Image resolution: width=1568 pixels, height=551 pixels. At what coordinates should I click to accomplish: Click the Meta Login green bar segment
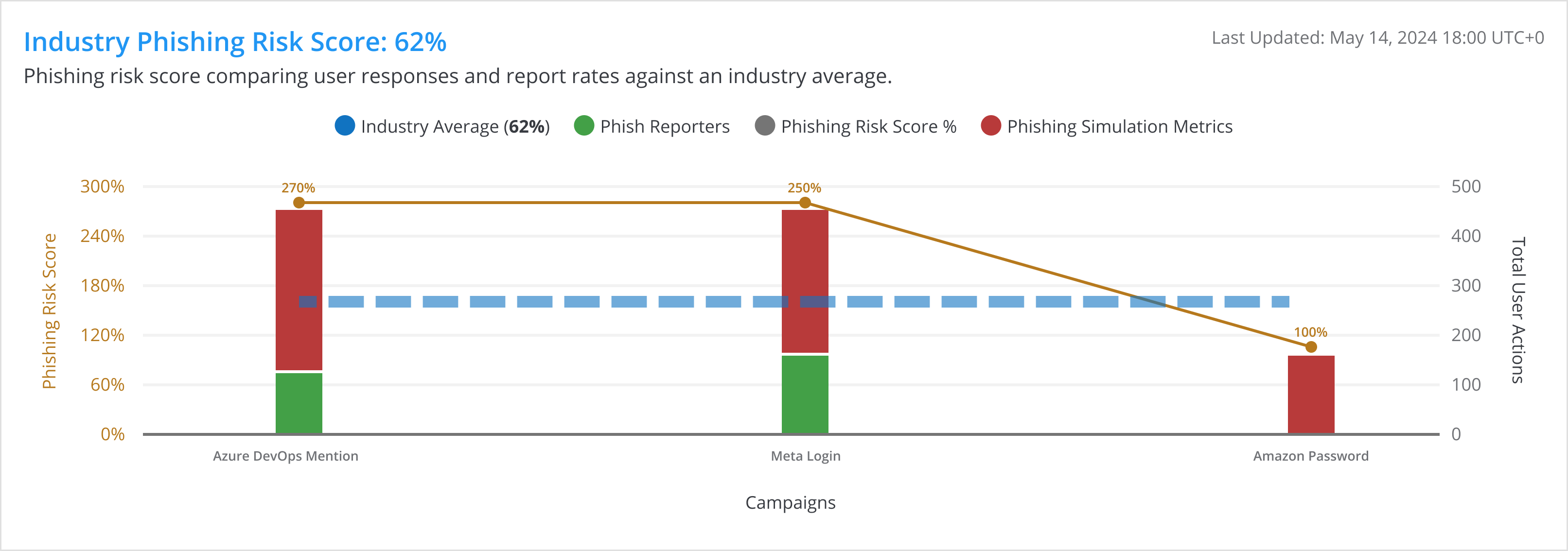click(805, 394)
